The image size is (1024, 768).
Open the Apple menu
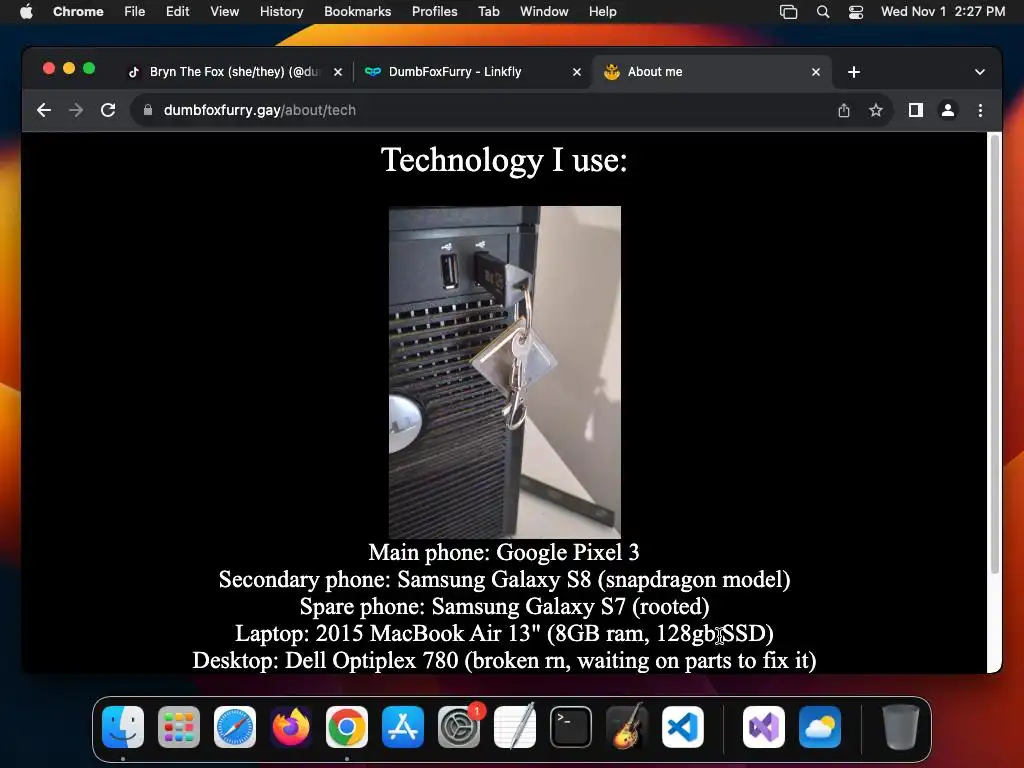[x=26, y=12]
